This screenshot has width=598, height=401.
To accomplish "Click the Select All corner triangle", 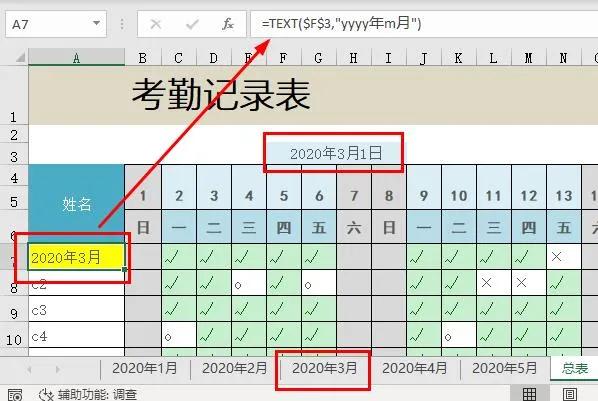I will 20,58.
